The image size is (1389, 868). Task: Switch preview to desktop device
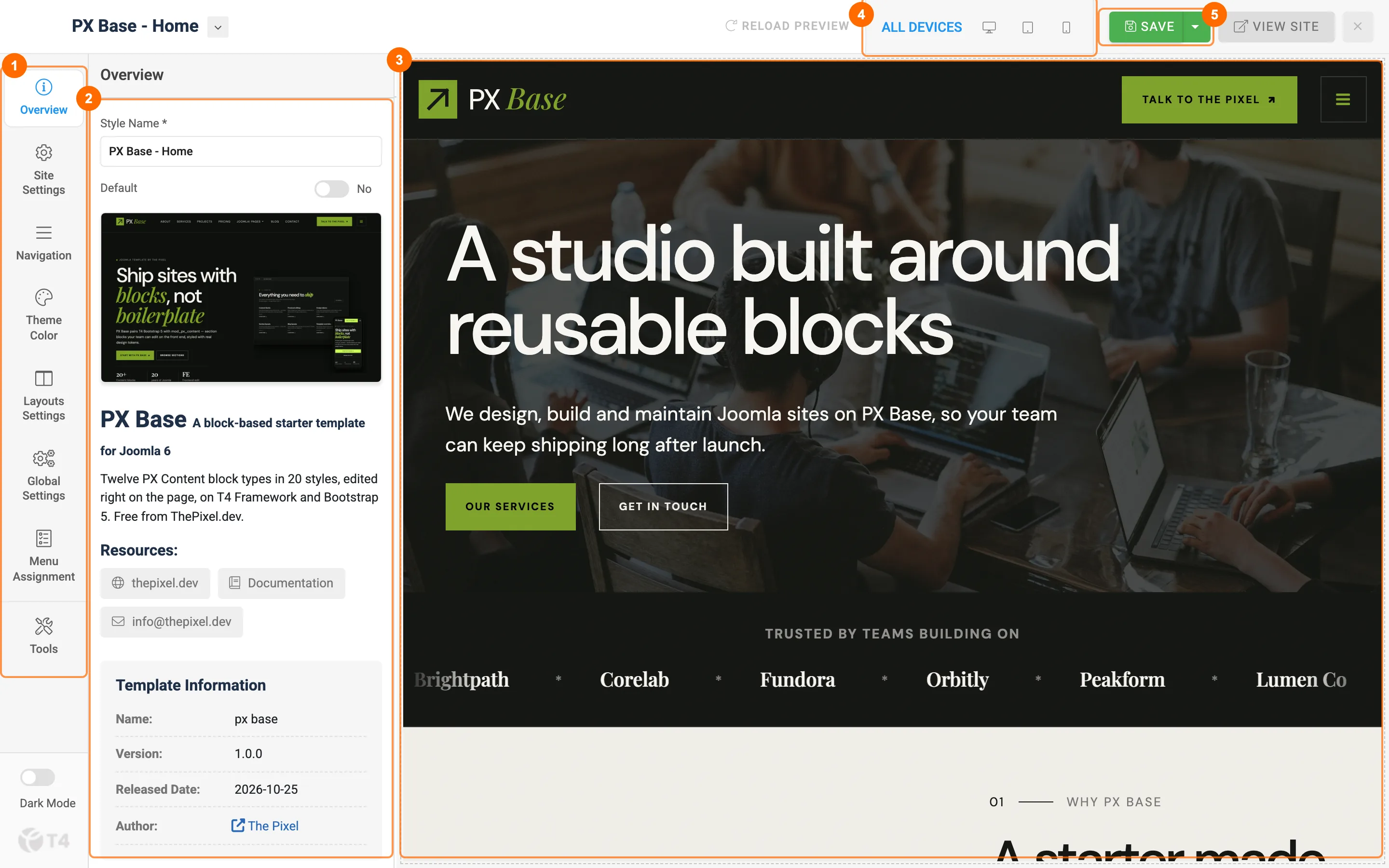click(x=989, y=27)
